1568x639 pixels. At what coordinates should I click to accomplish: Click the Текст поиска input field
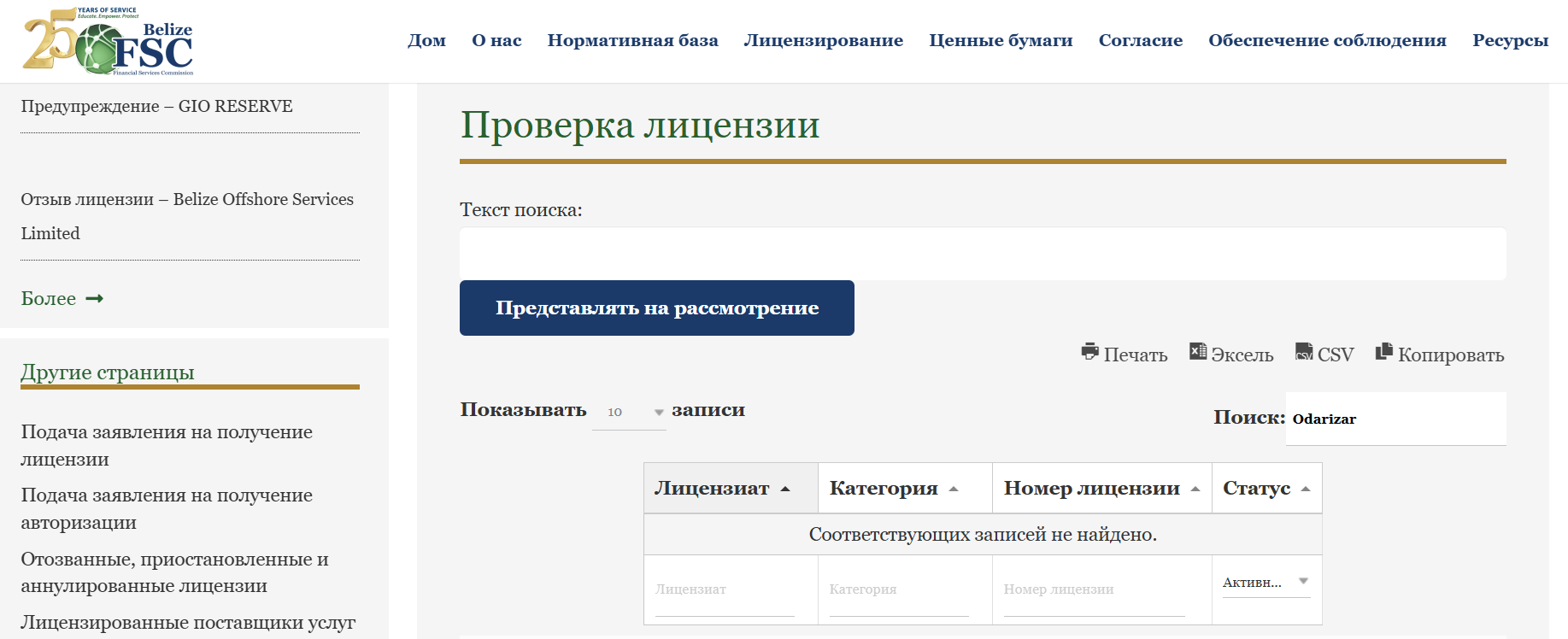[x=983, y=254]
